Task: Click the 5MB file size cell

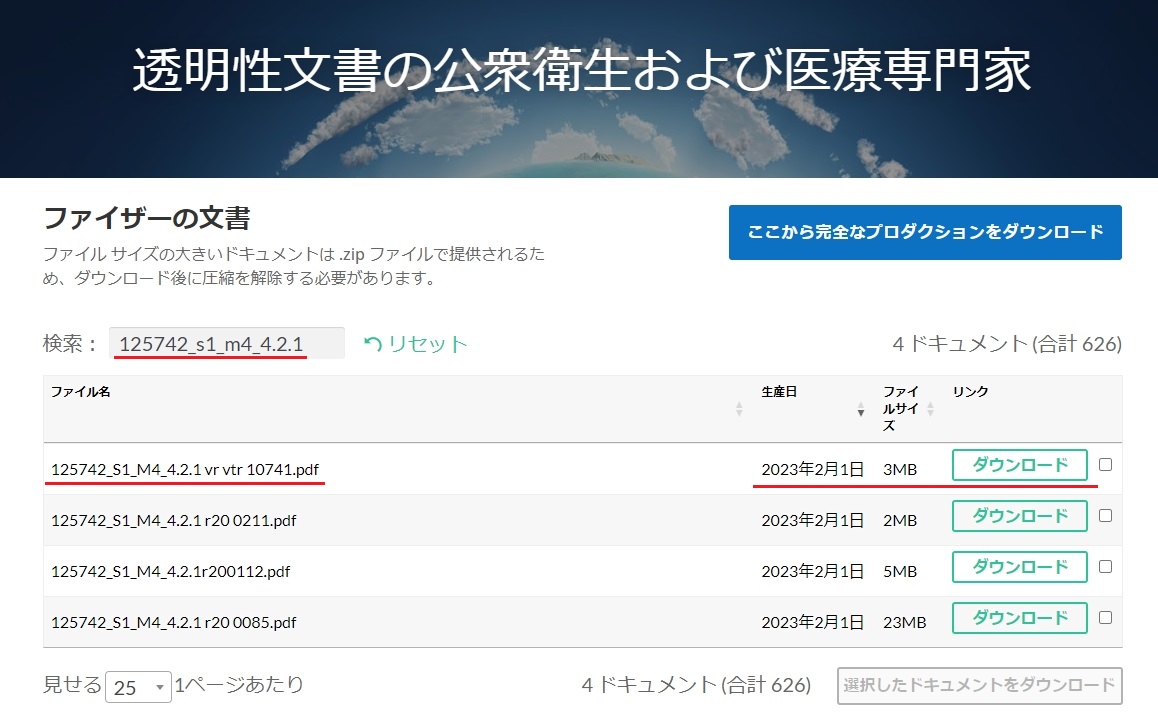Action: [x=900, y=571]
